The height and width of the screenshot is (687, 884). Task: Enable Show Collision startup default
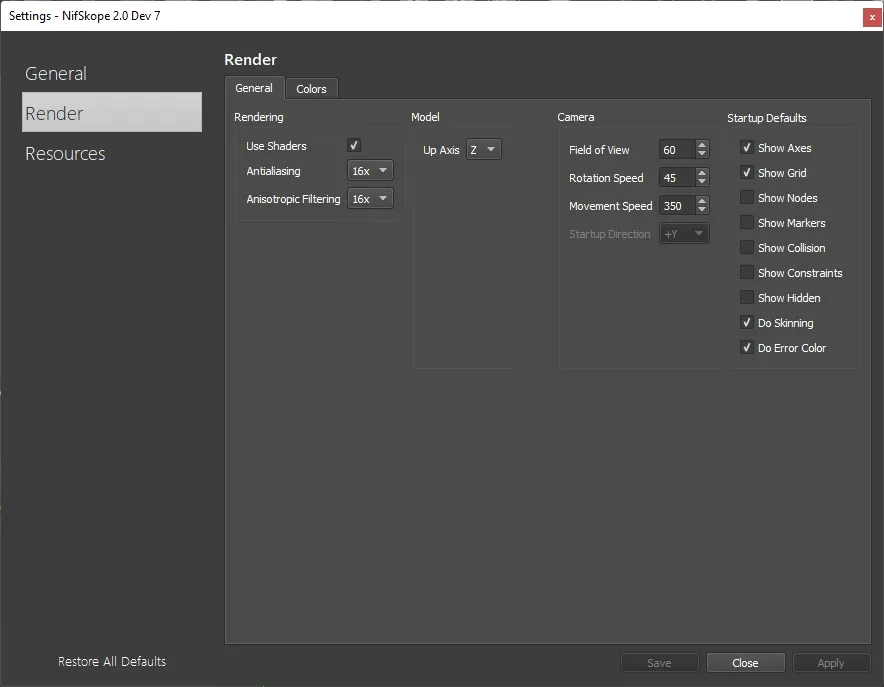746,248
